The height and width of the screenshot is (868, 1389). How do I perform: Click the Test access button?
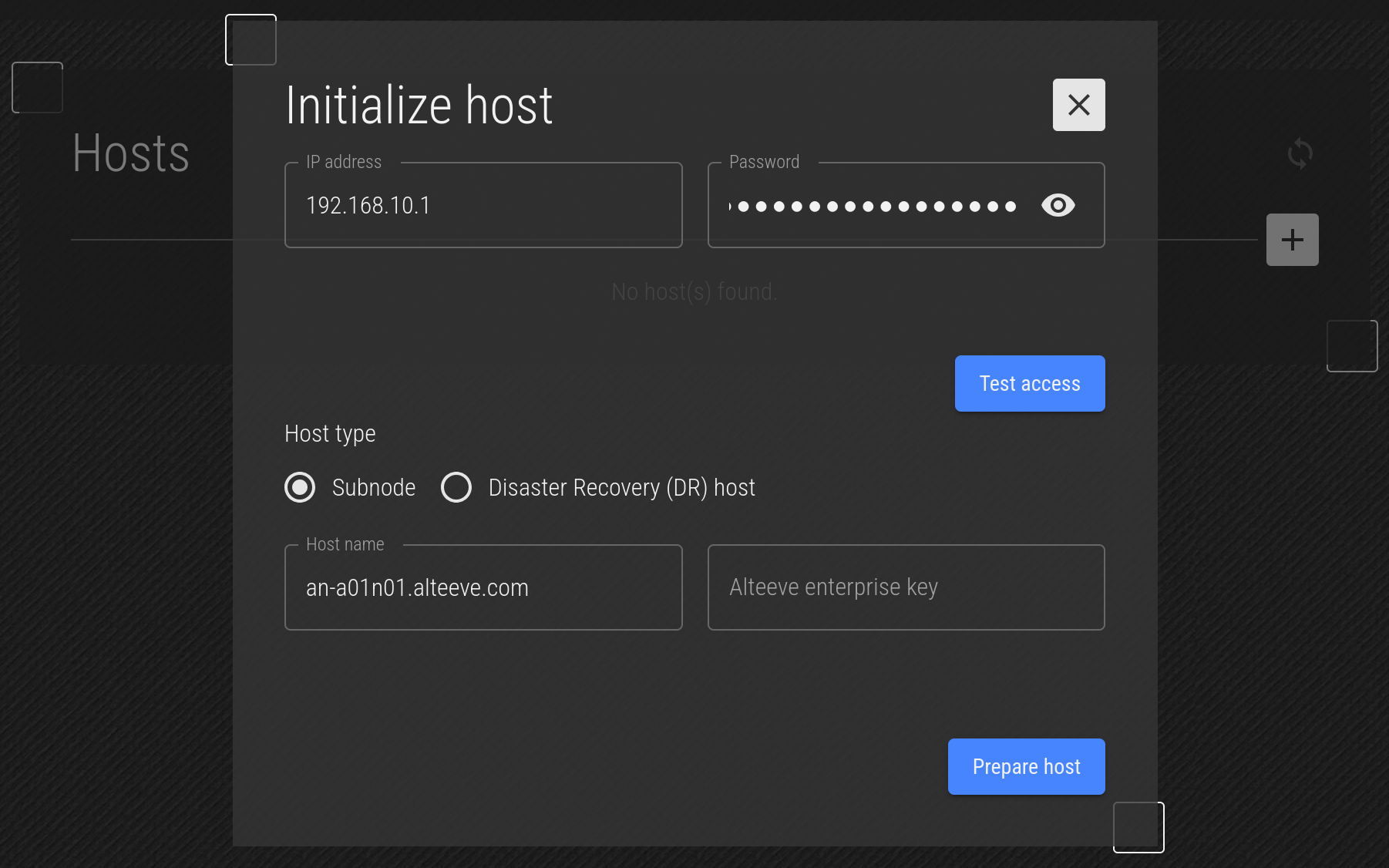click(x=1030, y=383)
